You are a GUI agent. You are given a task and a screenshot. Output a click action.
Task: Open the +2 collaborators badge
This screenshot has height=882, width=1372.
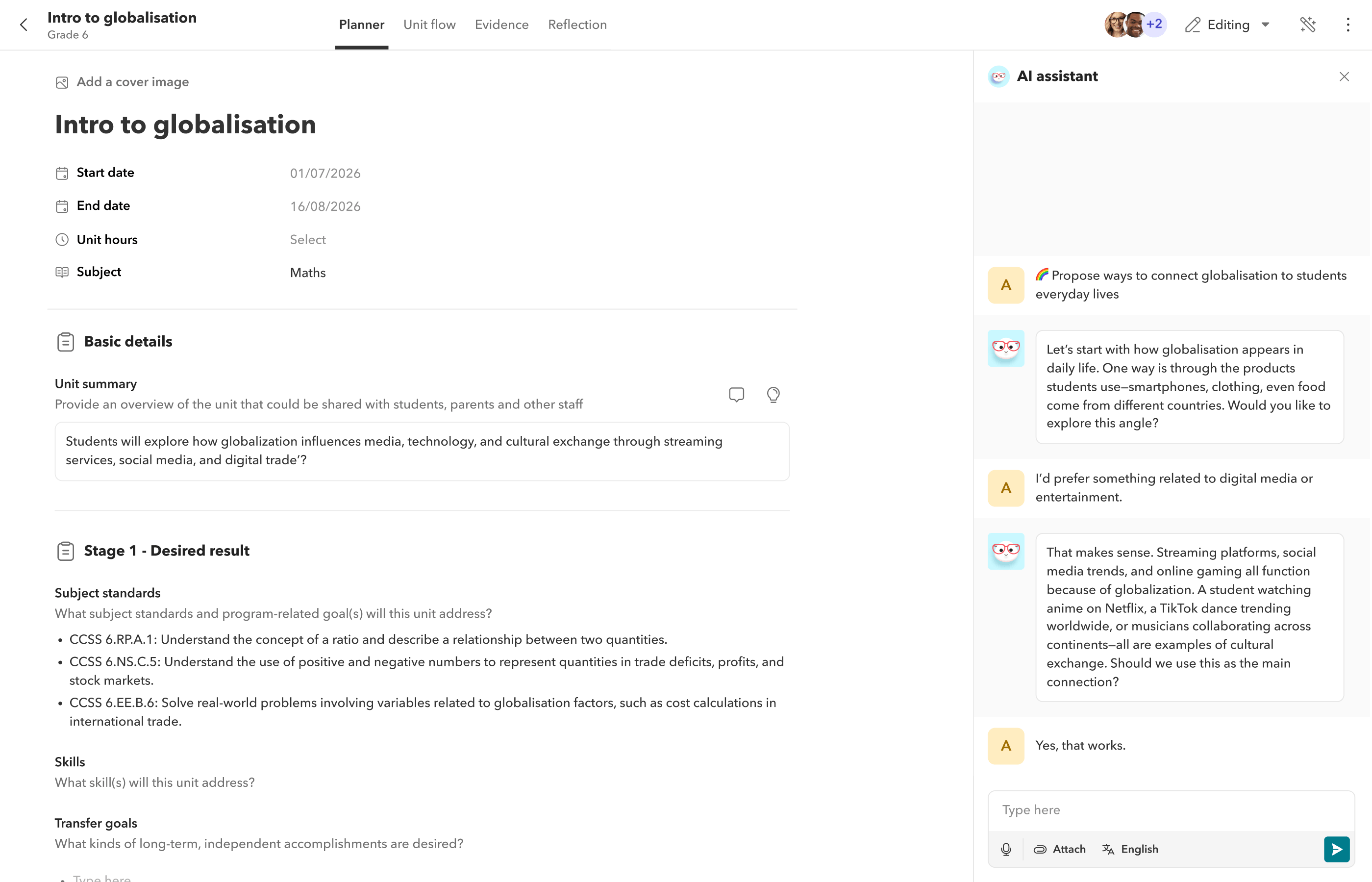[1154, 25]
